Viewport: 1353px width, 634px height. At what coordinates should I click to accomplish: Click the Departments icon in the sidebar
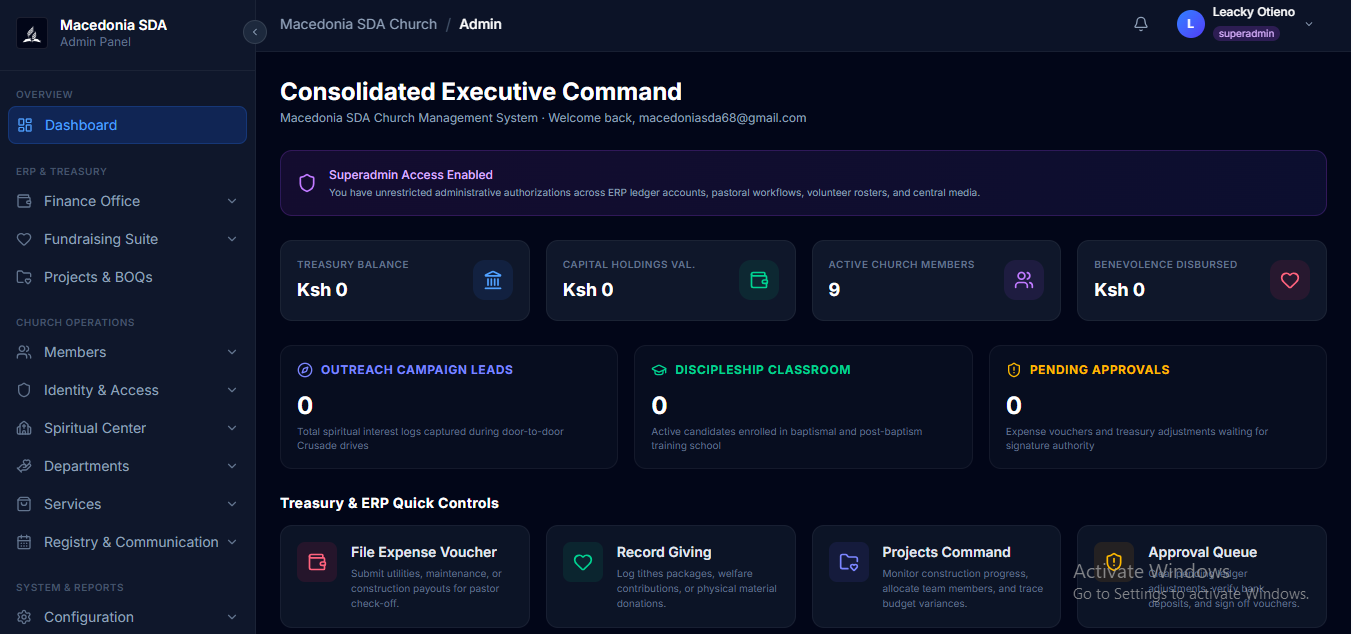24,466
